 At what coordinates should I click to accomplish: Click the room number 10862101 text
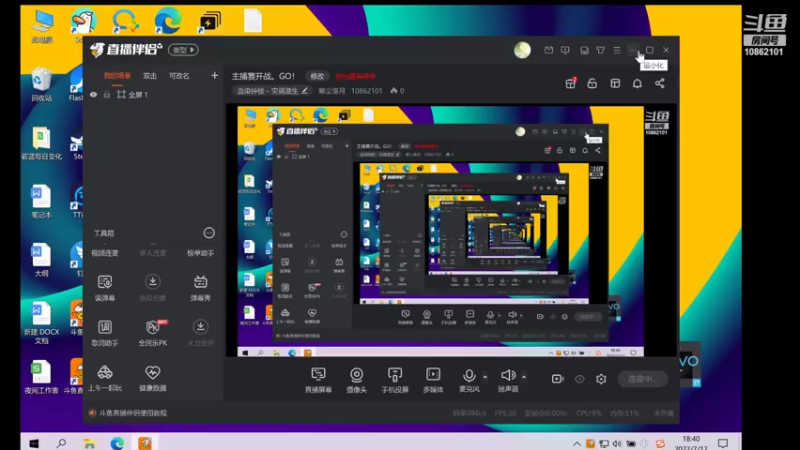[366, 91]
